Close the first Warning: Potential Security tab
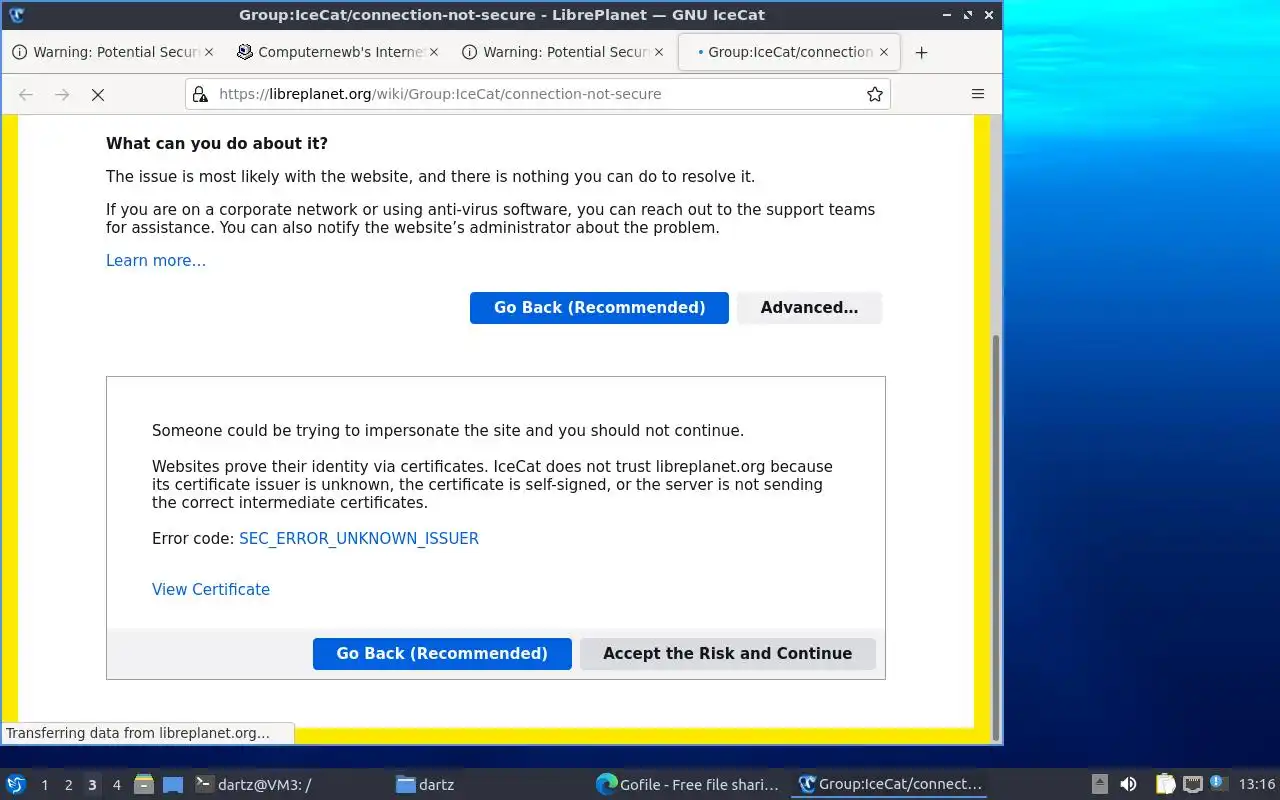The width and height of the screenshot is (1280, 800). (x=209, y=52)
